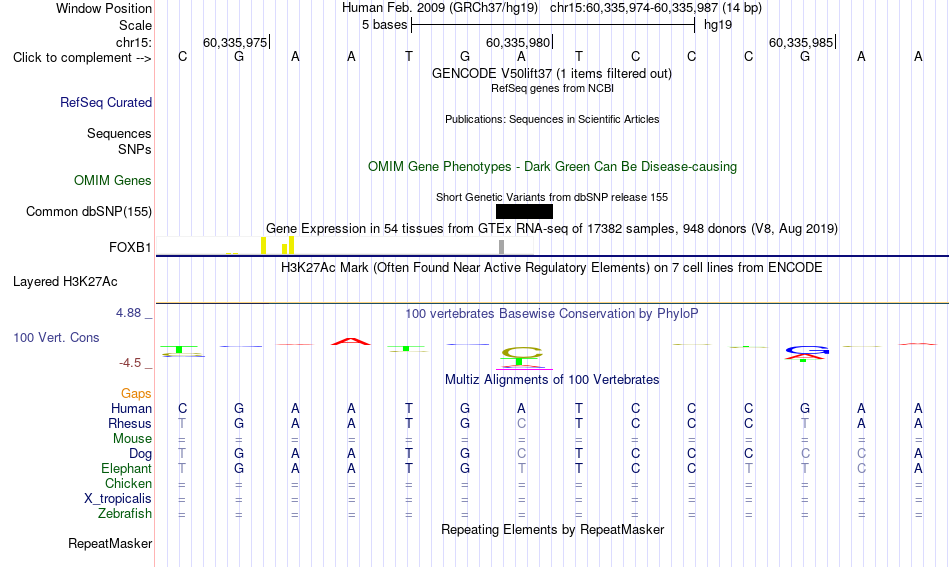Click the -4.5 PhyloP lower scale value
The width and height of the screenshot is (950, 567).
[130, 363]
